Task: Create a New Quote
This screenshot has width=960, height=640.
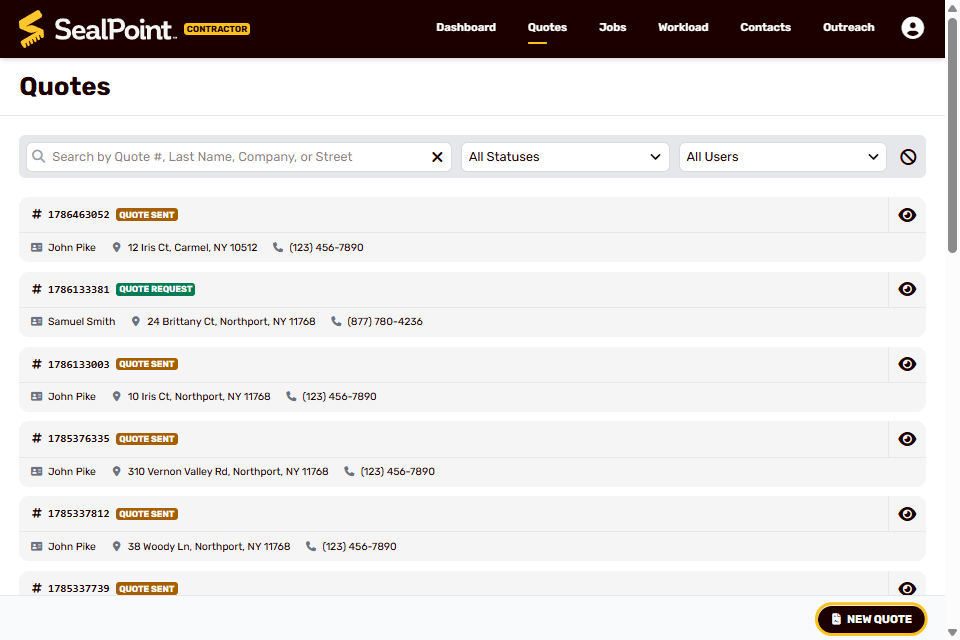Action: [871, 619]
